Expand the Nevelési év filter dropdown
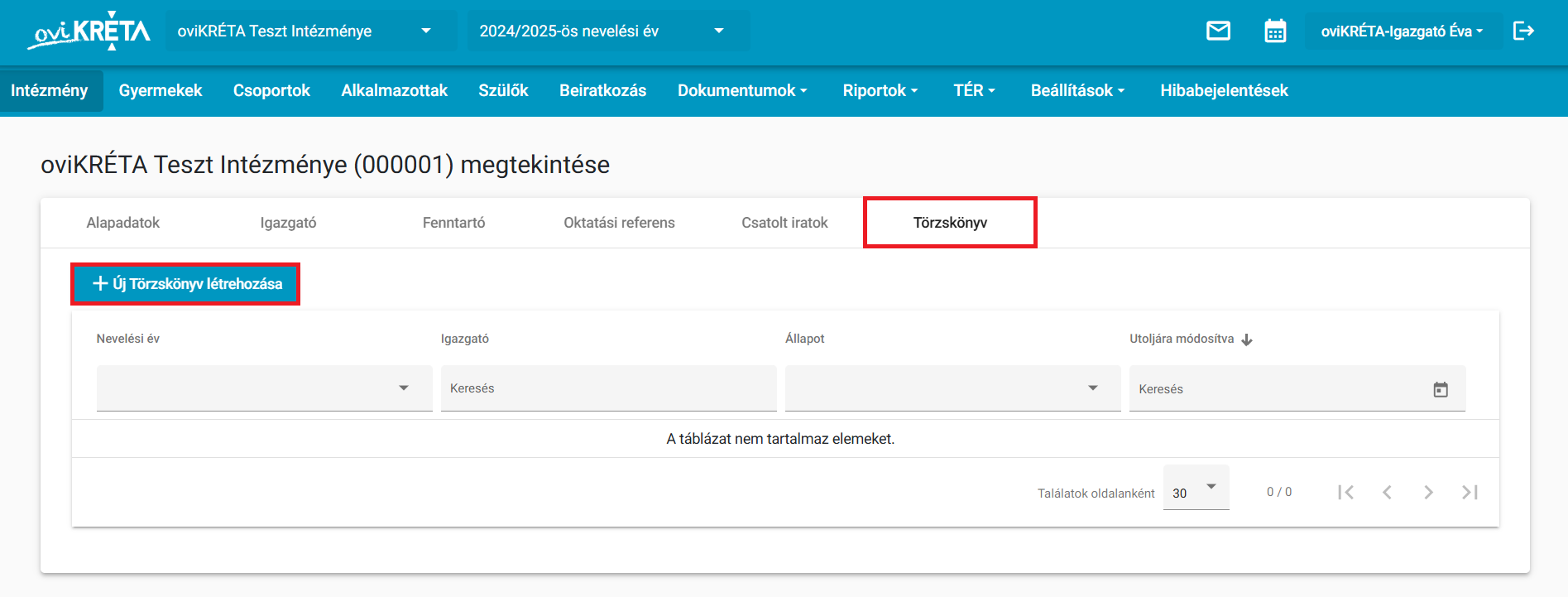Image resolution: width=1568 pixels, height=597 pixels. (265, 388)
